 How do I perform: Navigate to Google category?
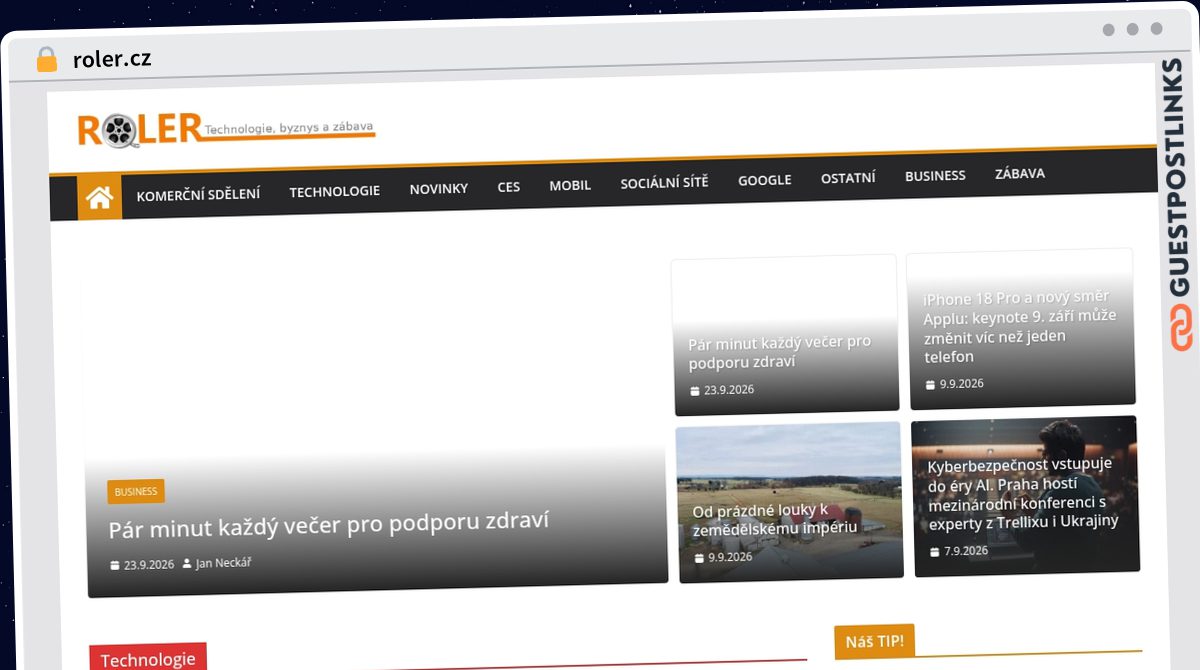[764, 180]
